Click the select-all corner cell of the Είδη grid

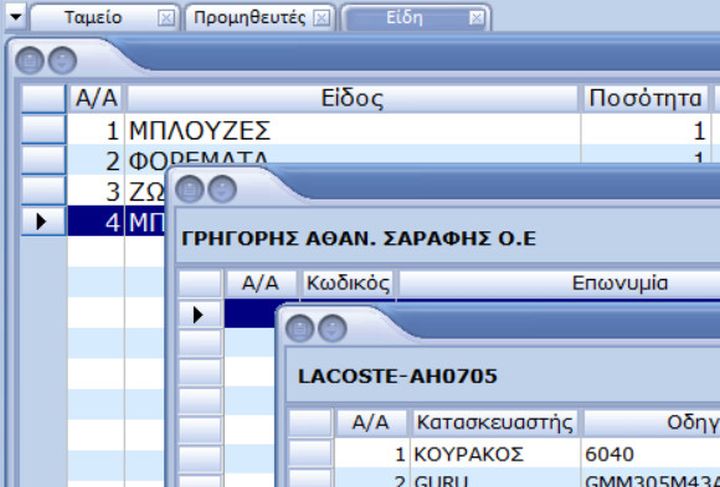click(44, 98)
